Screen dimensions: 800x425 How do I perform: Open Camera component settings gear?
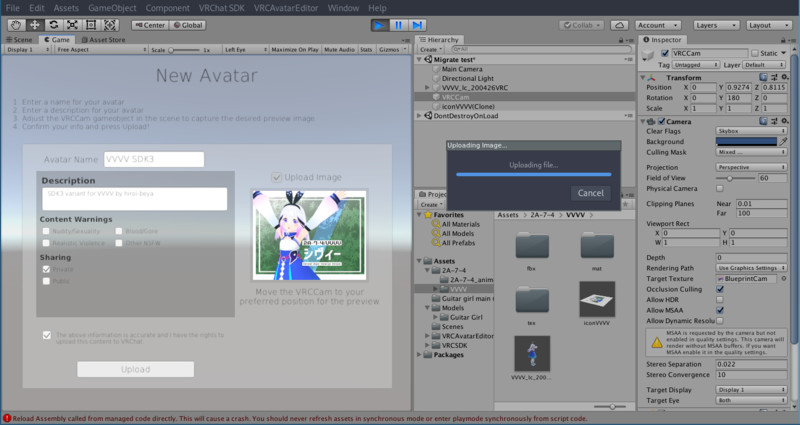coord(785,121)
